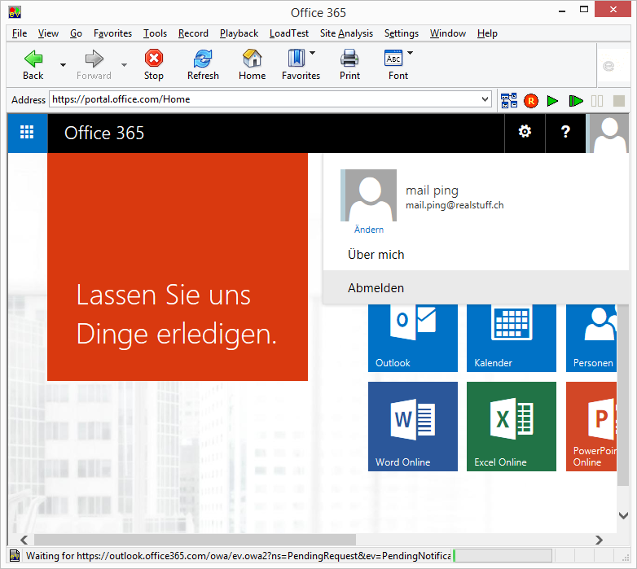Launch Word Online tile
637x569 pixels.
(x=413, y=426)
